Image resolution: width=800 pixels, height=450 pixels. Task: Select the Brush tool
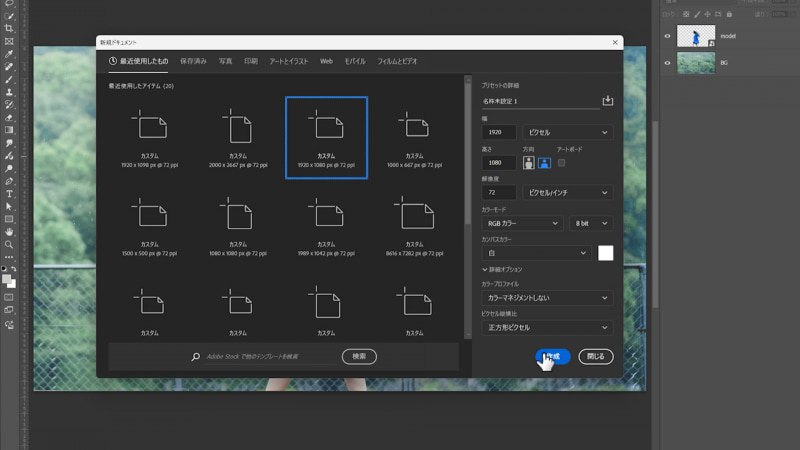9,80
